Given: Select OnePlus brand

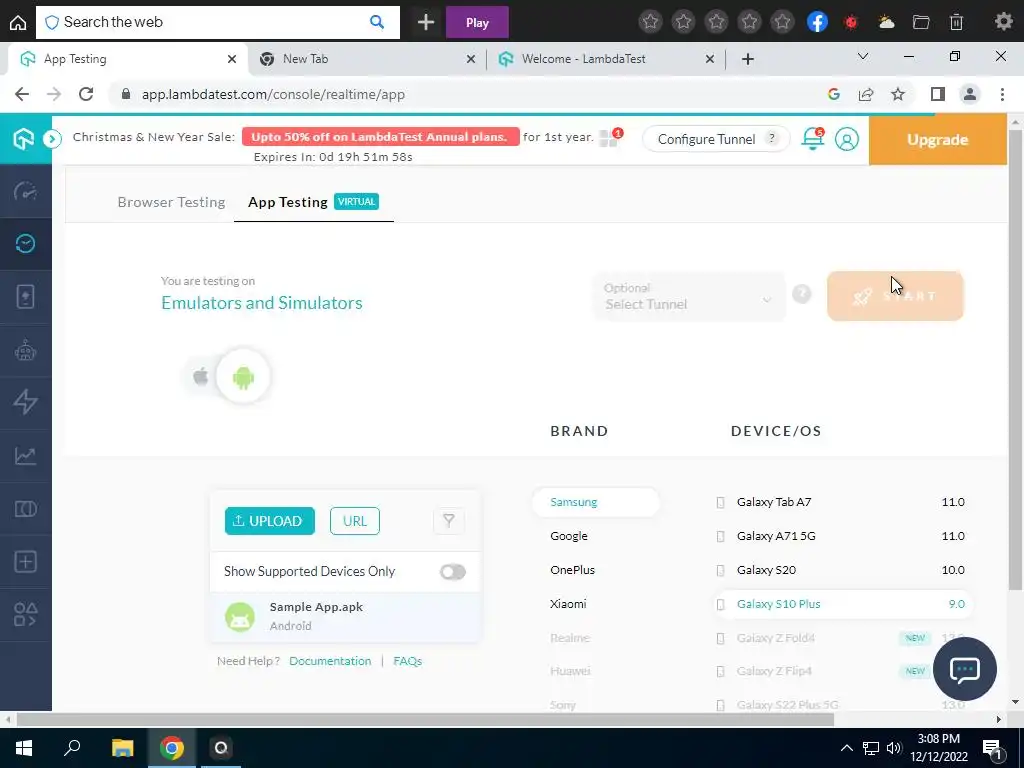Looking at the screenshot, I should (x=572, y=569).
